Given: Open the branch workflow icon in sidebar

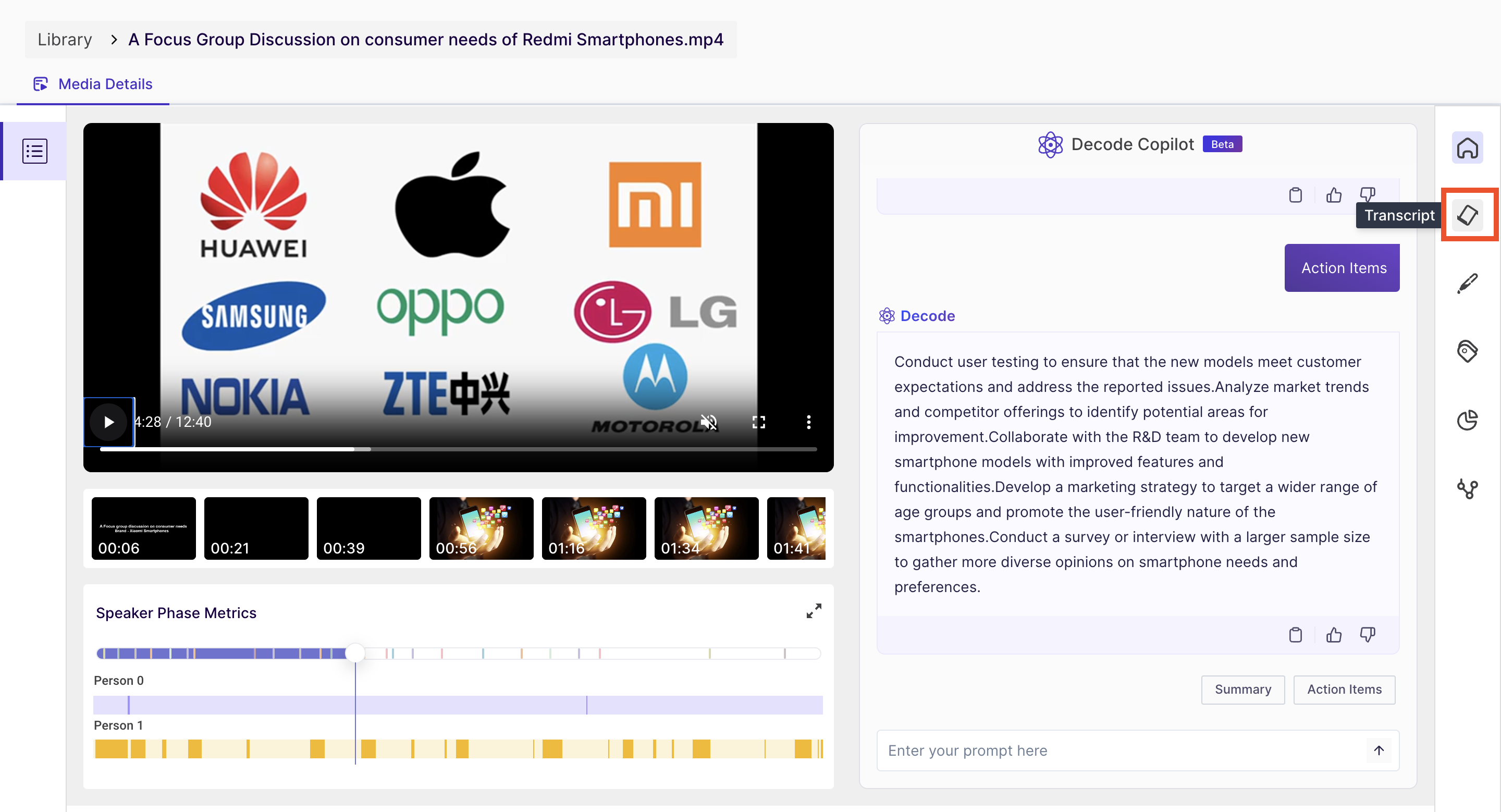Looking at the screenshot, I should [x=1467, y=489].
